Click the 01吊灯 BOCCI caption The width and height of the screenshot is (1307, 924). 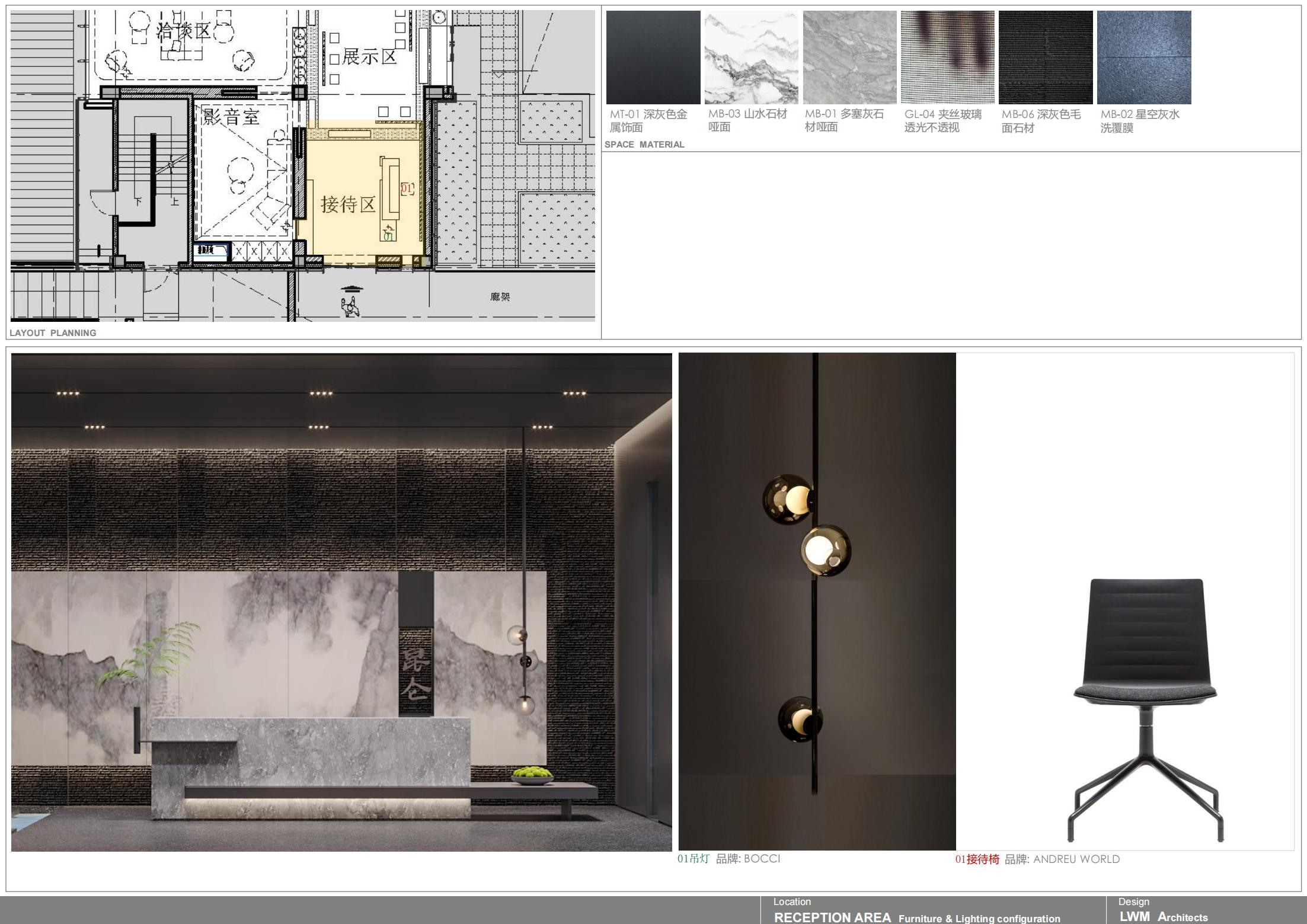click(728, 859)
